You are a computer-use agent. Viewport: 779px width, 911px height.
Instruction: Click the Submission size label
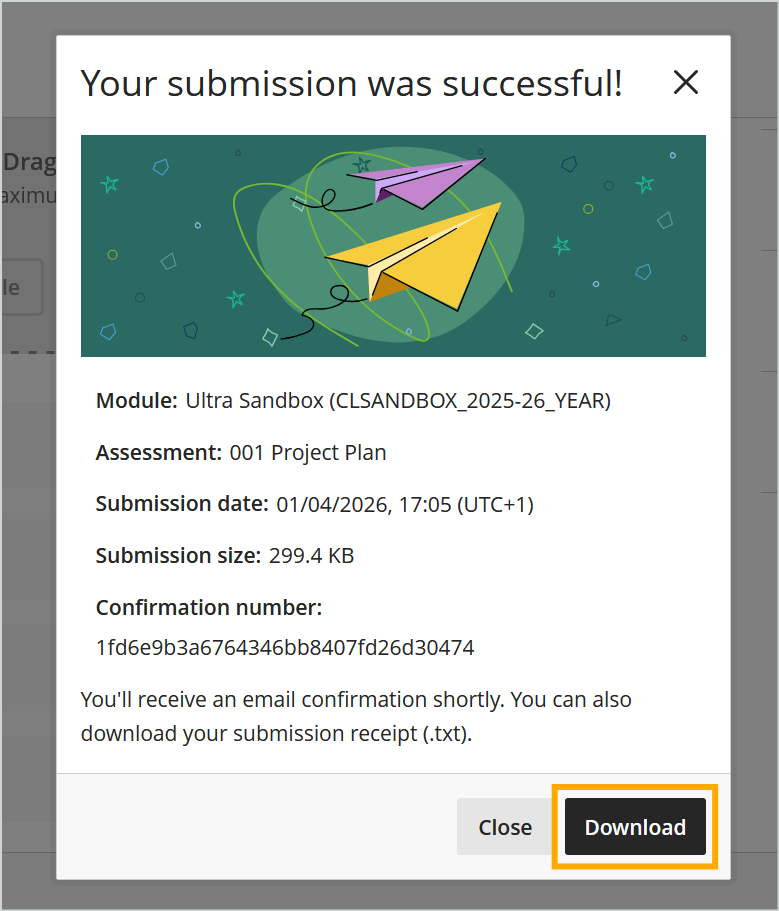tap(178, 556)
